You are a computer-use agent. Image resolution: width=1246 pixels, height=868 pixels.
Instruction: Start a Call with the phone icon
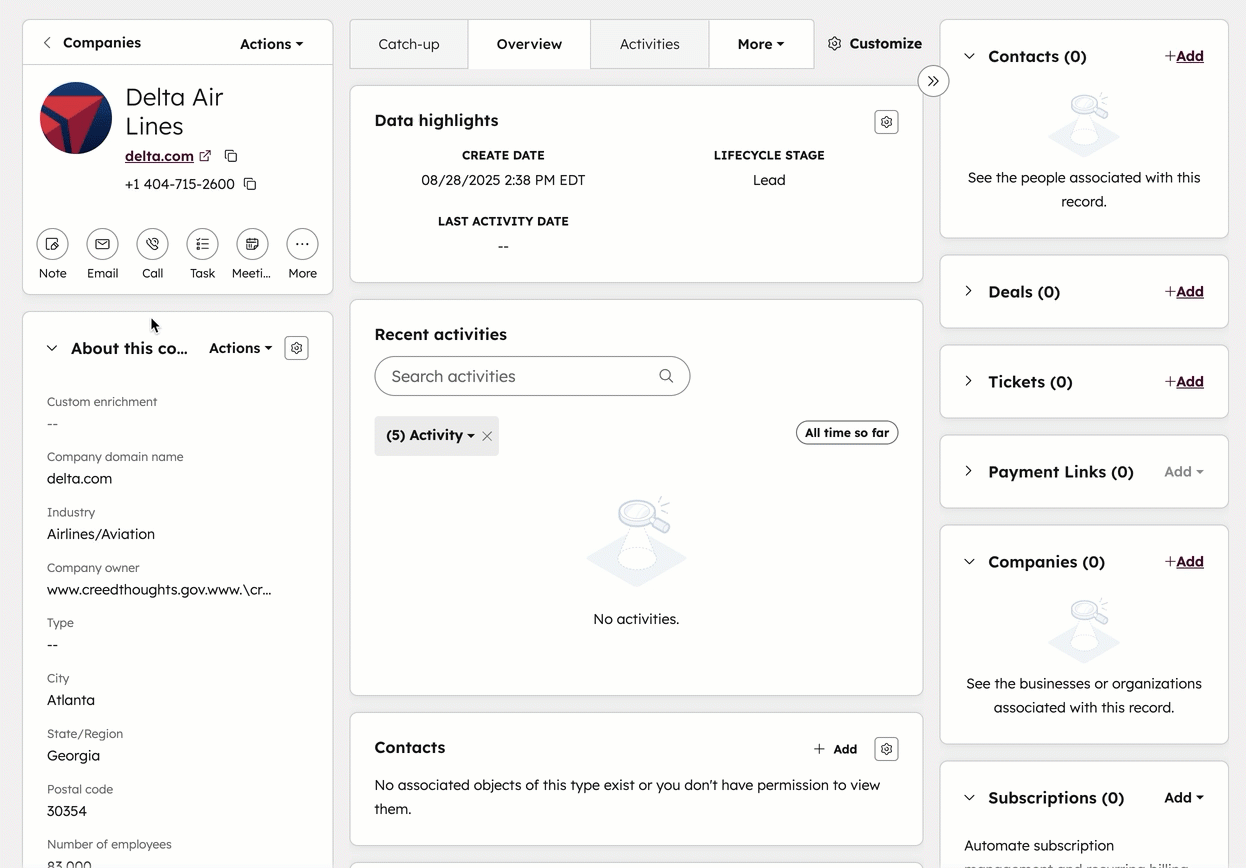click(153, 244)
